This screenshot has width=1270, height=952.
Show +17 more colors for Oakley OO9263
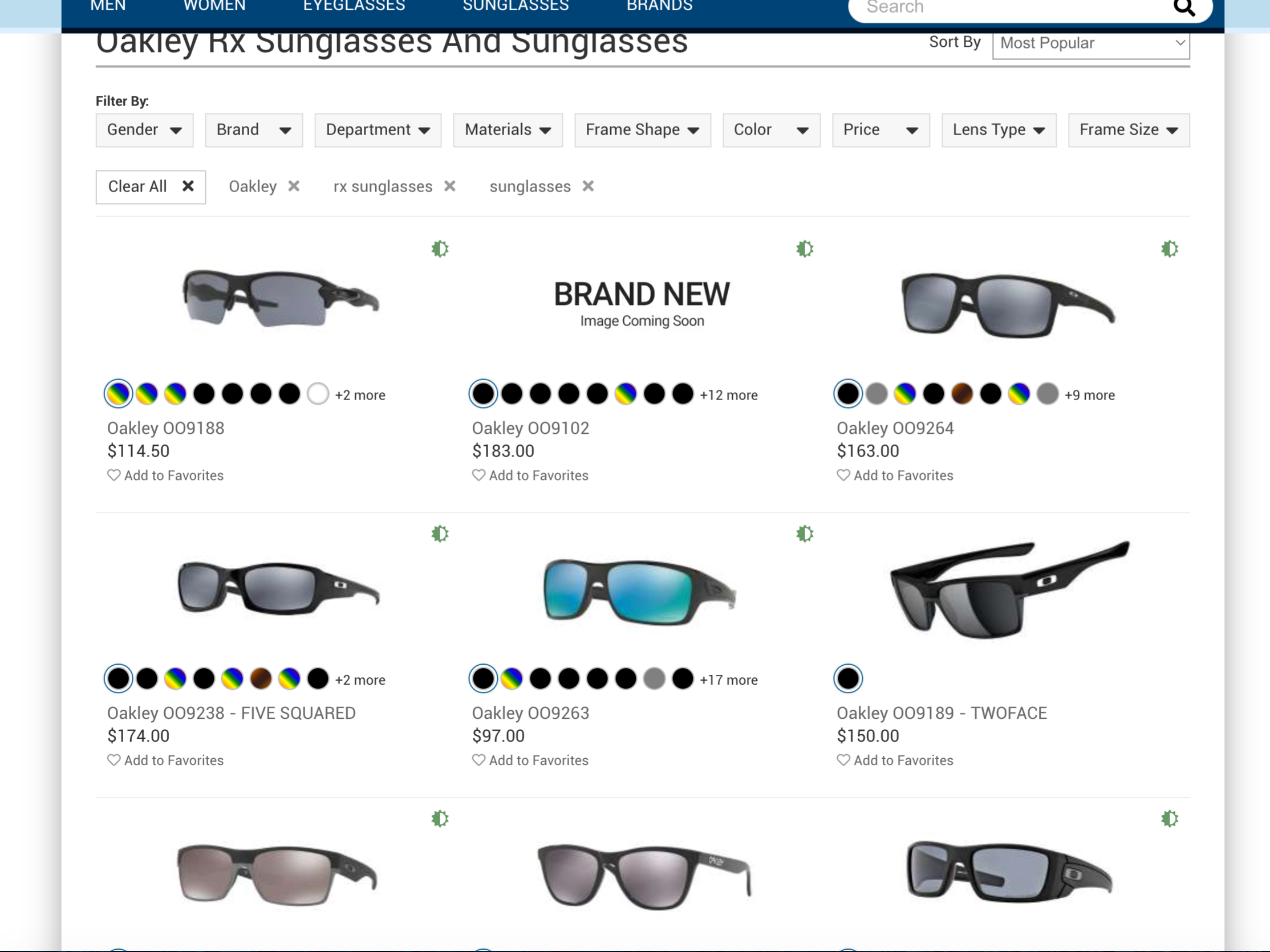coord(729,680)
